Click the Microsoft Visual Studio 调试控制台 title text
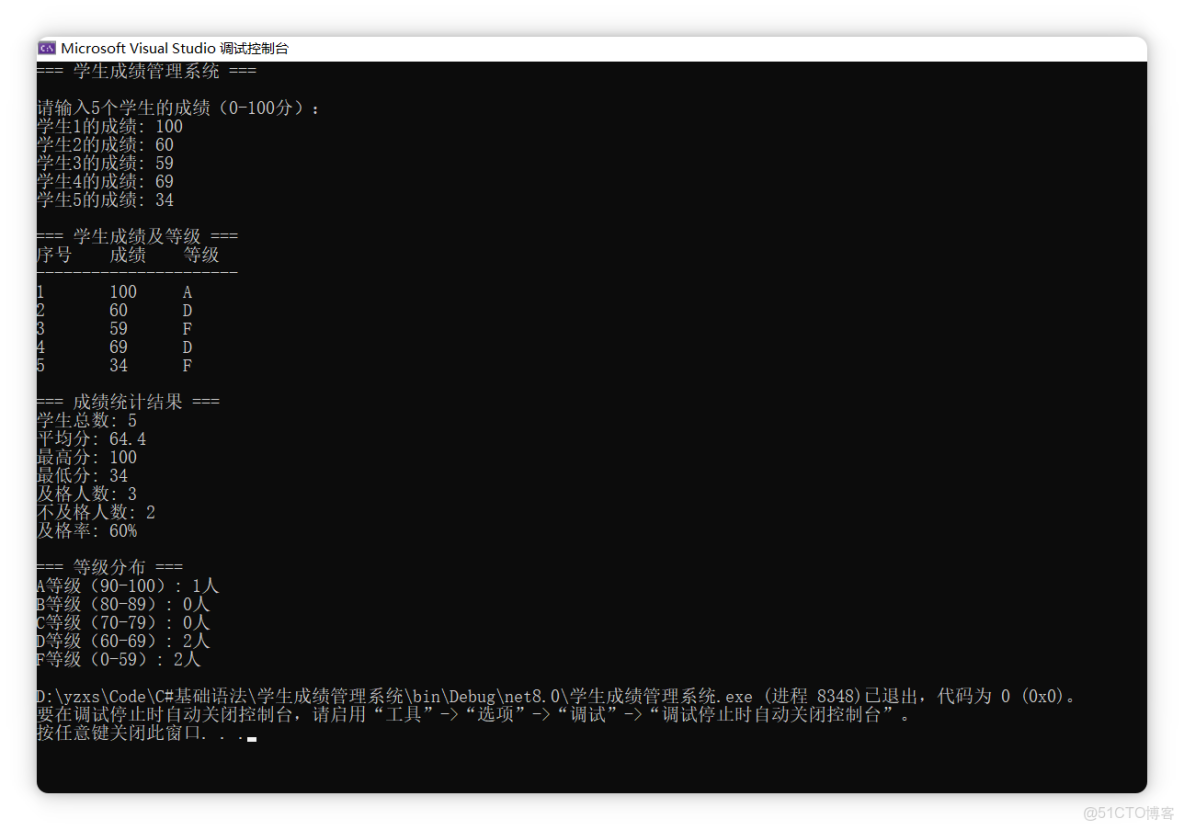 (176, 48)
